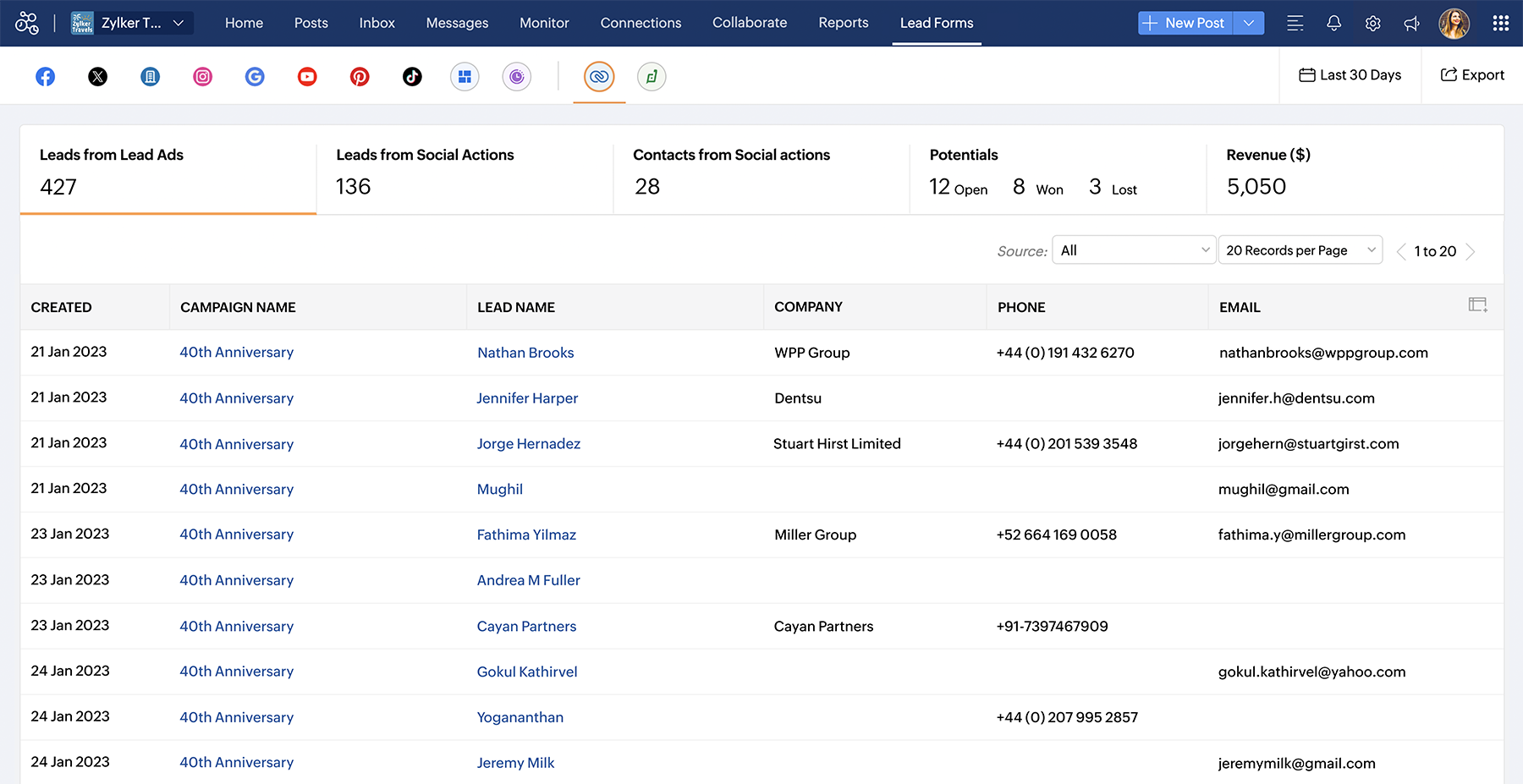Open 40th Anniversary campaign in Nathan Brooks row
Screen dimensions: 1523x784
(x=237, y=353)
